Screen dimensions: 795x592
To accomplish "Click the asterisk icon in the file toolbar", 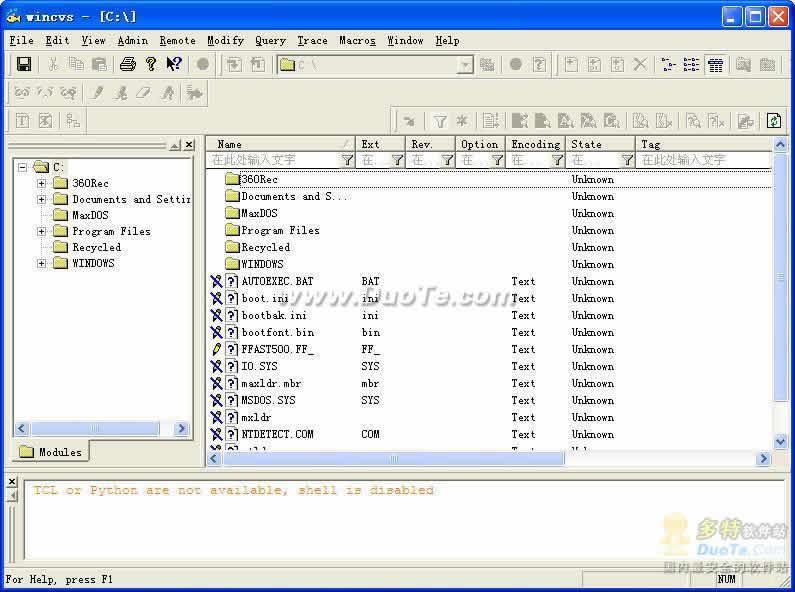I will [462, 121].
